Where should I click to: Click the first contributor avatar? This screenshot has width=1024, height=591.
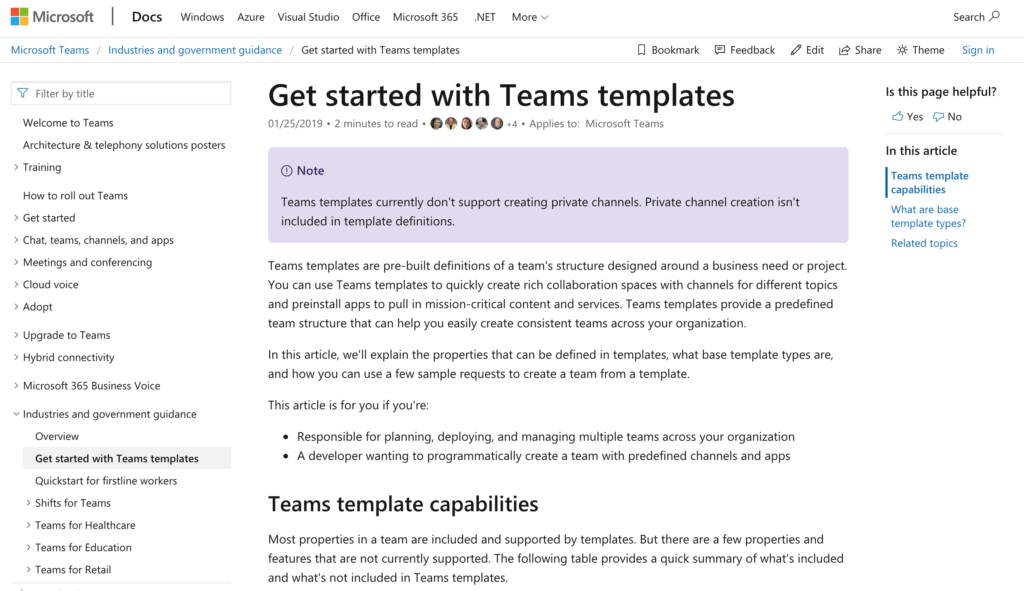pyautogui.click(x=436, y=123)
